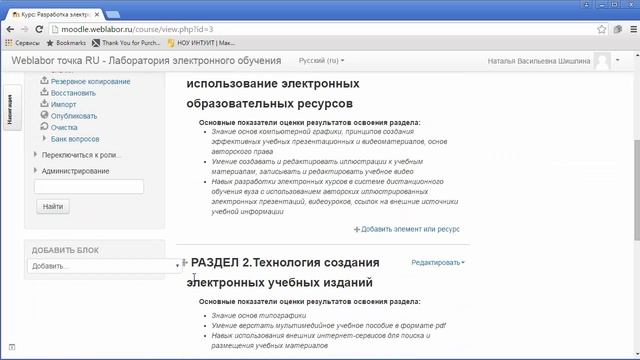Image resolution: width=640 pixels, height=360 pixels.
Task: Open the НОУ ИНТУИТ bookmark
Action: [x=201, y=43]
